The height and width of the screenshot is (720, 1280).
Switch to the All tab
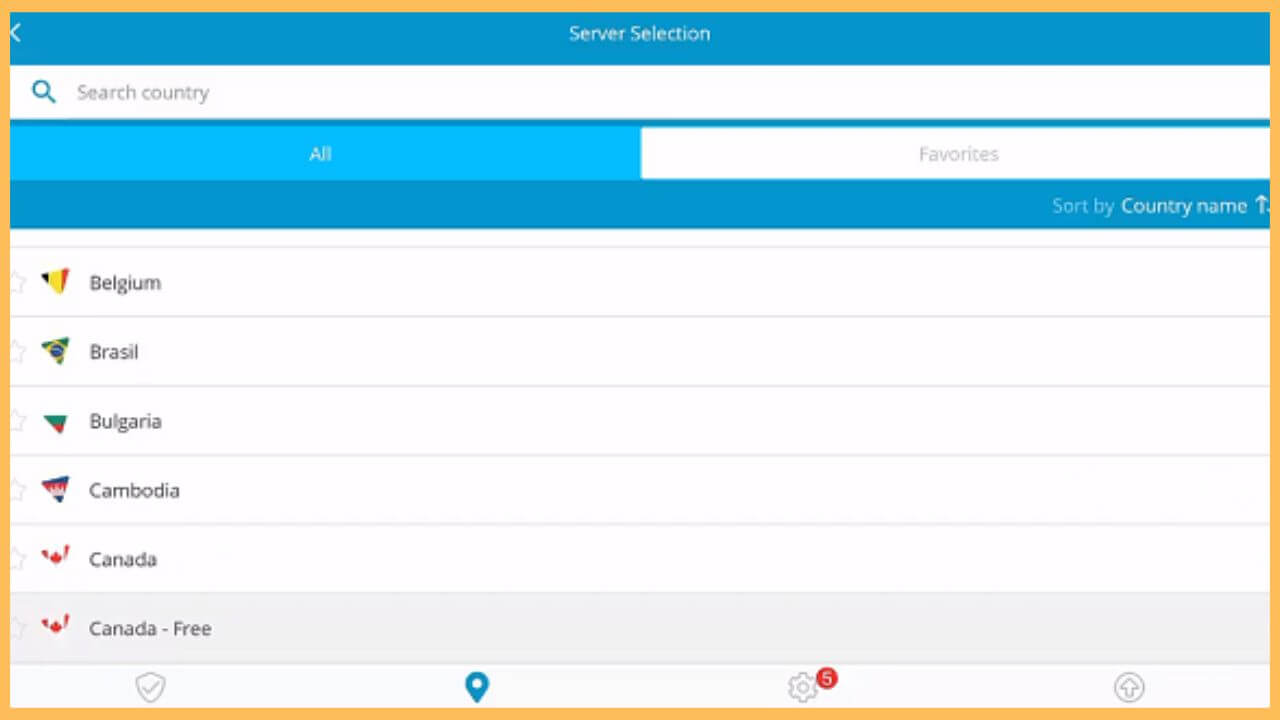tap(320, 154)
